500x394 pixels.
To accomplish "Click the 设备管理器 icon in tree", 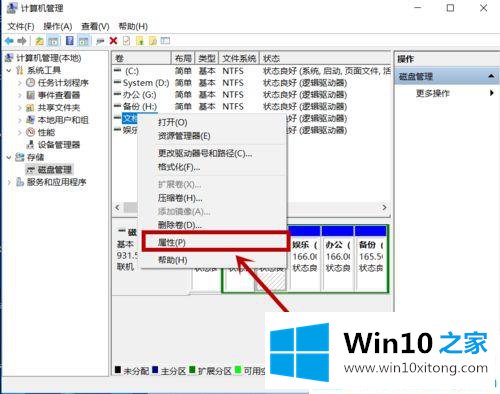I will [x=30, y=145].
